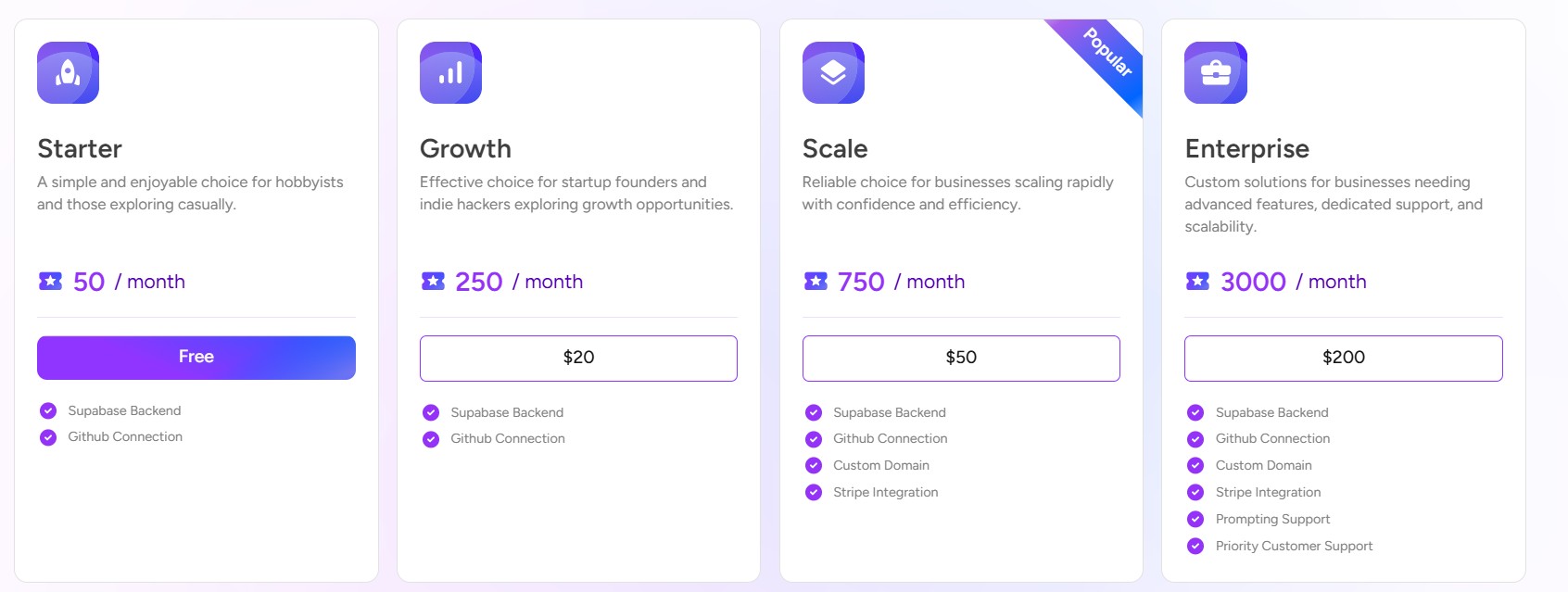1568x592 pixels.
Task: Click the Stripe Integration feature under Enterprise
Action: [x=1269, y=492]
